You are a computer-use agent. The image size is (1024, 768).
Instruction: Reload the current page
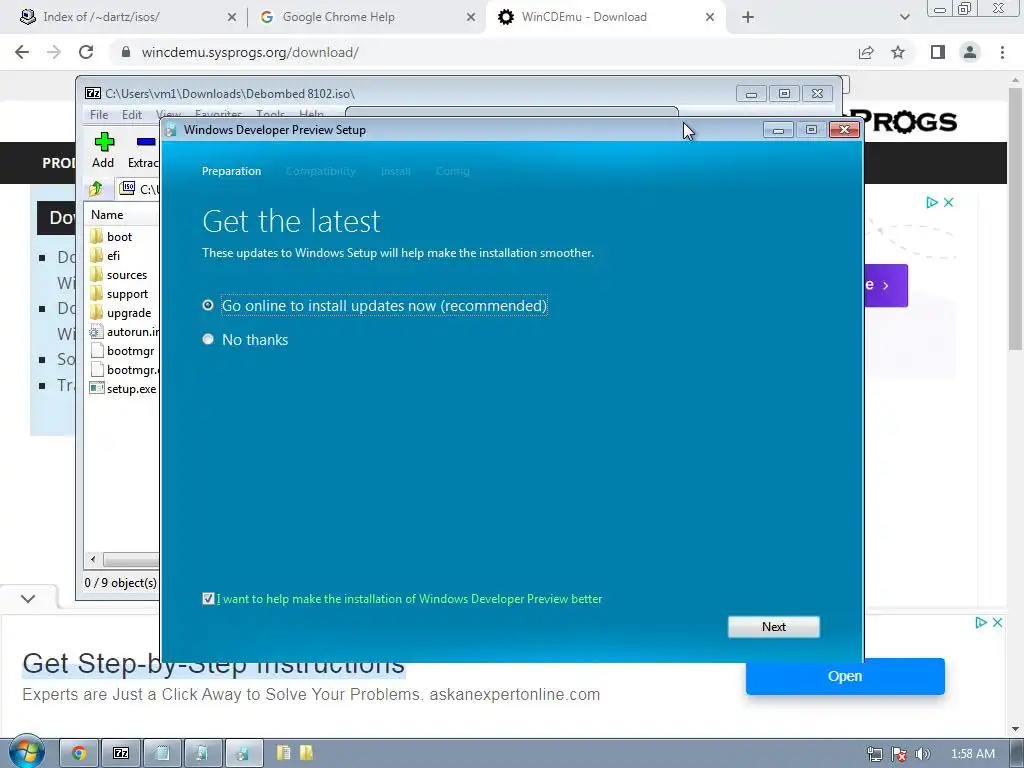(x=86, y=52)
